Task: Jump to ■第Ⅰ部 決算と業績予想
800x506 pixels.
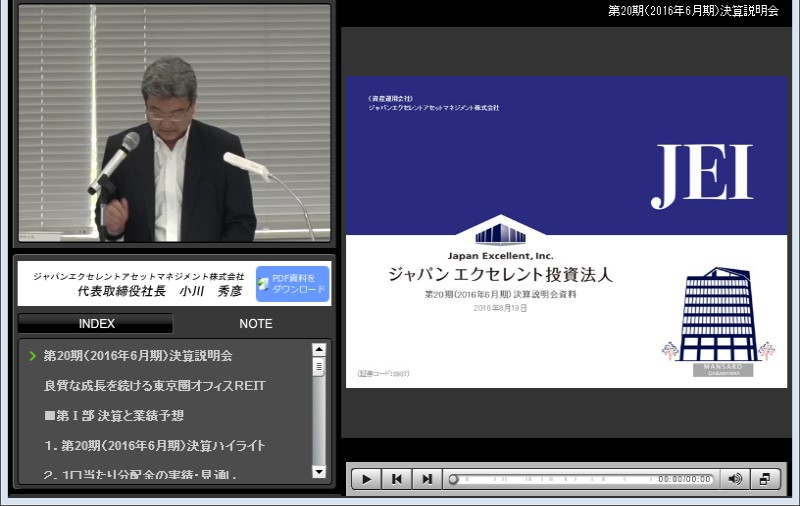Action: (x=114, y=416)
